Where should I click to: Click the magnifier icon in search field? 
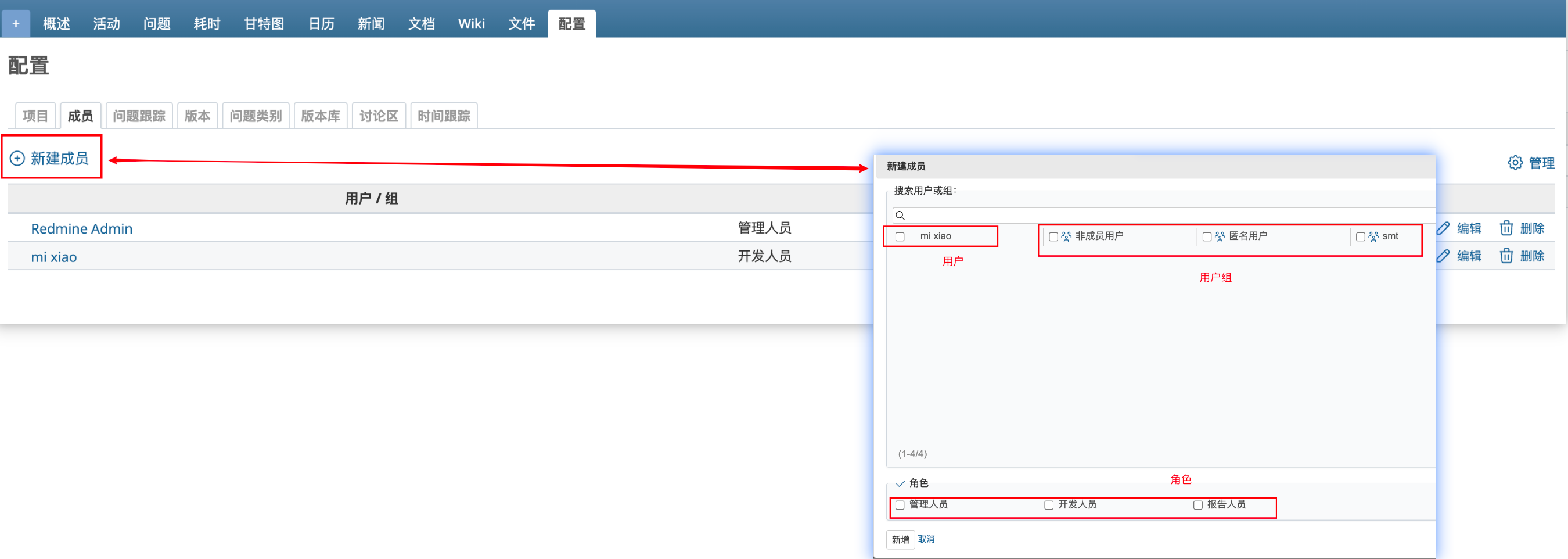click(900, 216)
